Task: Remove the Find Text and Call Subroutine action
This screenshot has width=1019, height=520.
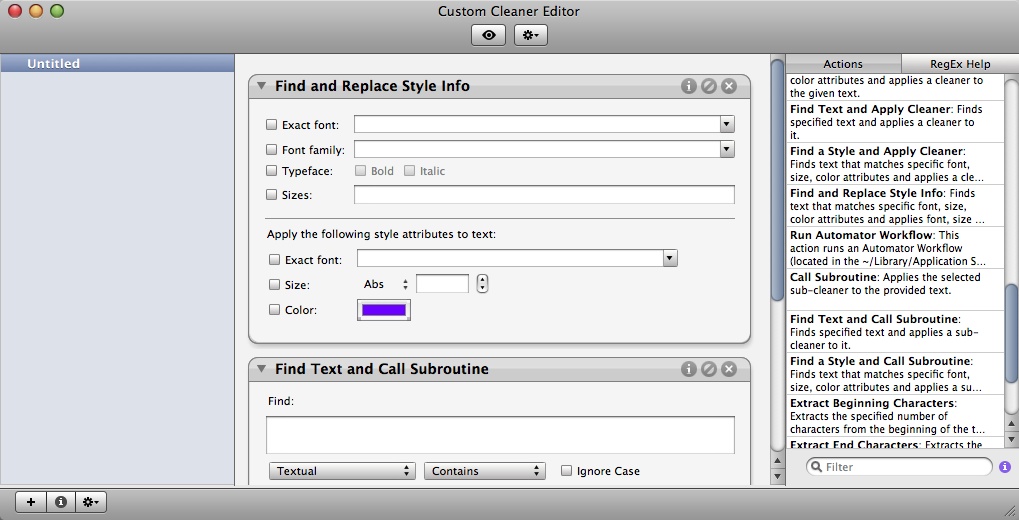Action: point(729,369)
